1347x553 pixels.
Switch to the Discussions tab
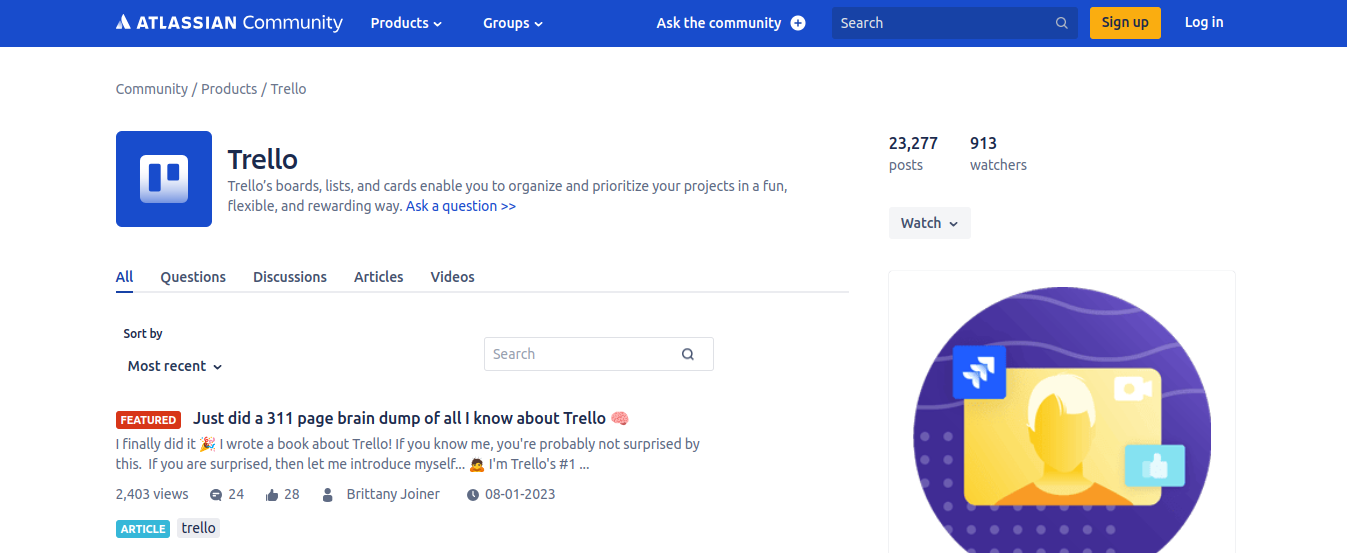290,277
